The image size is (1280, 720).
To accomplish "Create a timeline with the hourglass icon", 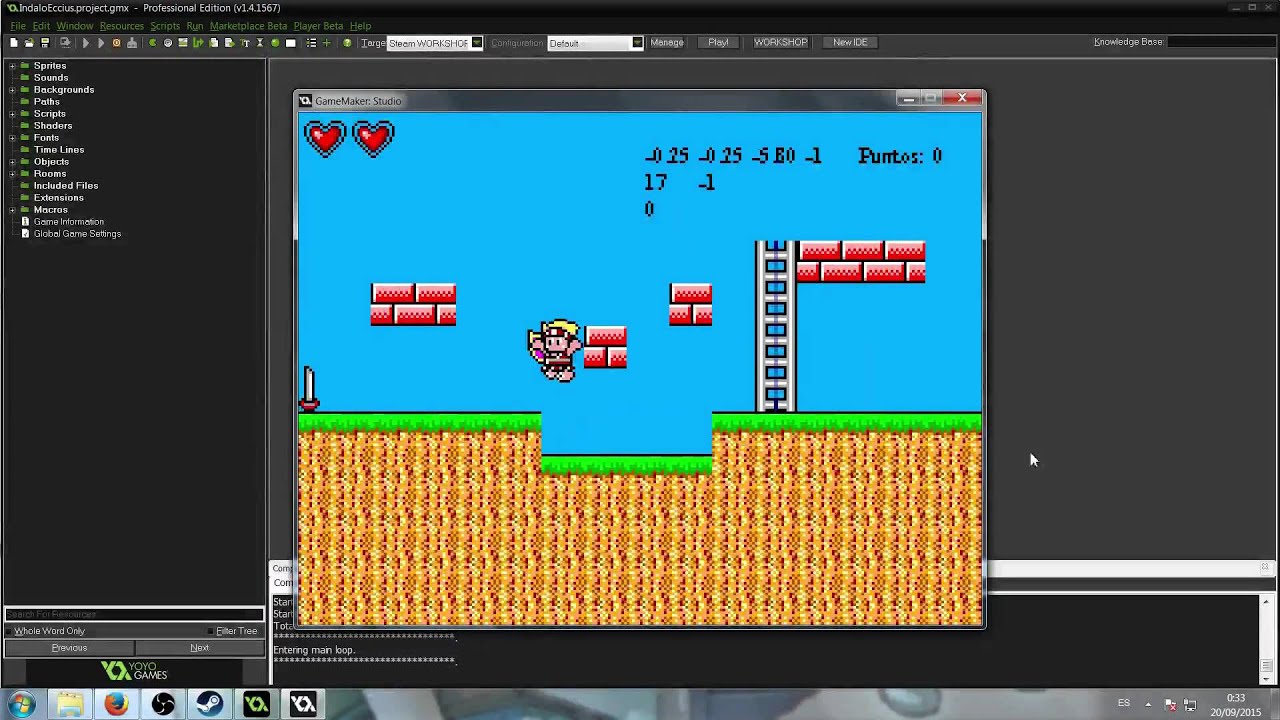I will tap(260, 43).
